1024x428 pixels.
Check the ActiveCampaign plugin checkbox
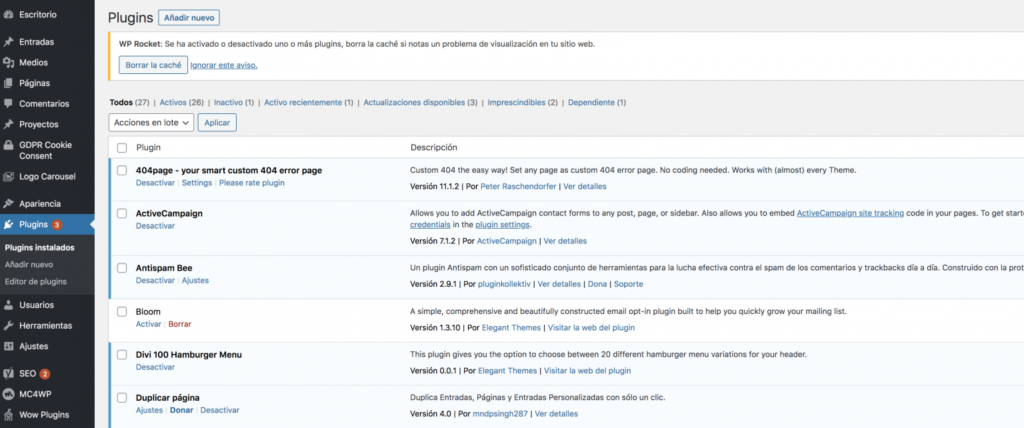coord(122,214)
